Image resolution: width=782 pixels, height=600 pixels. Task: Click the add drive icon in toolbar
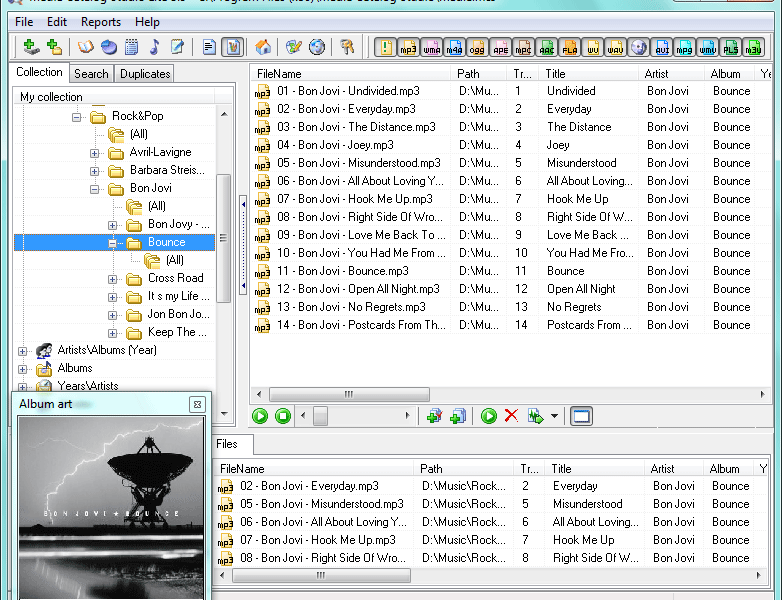click(x=31, y=47)
